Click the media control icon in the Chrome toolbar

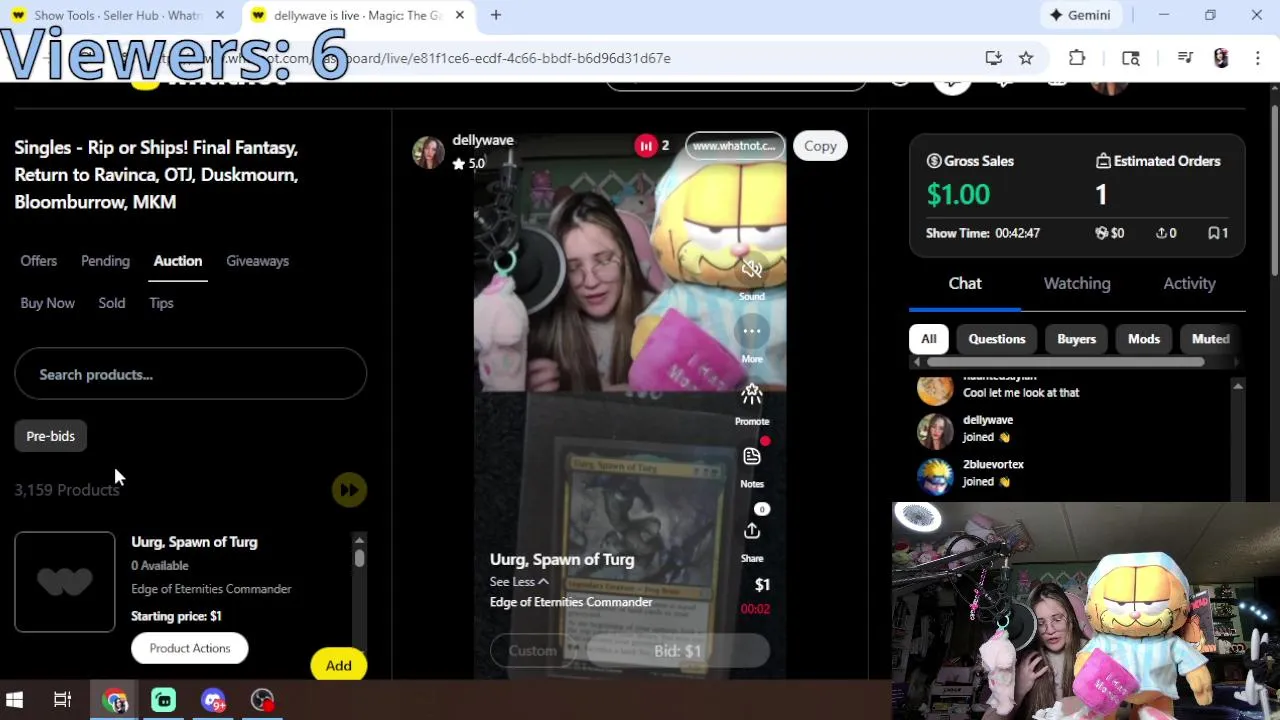[1185, 58]
